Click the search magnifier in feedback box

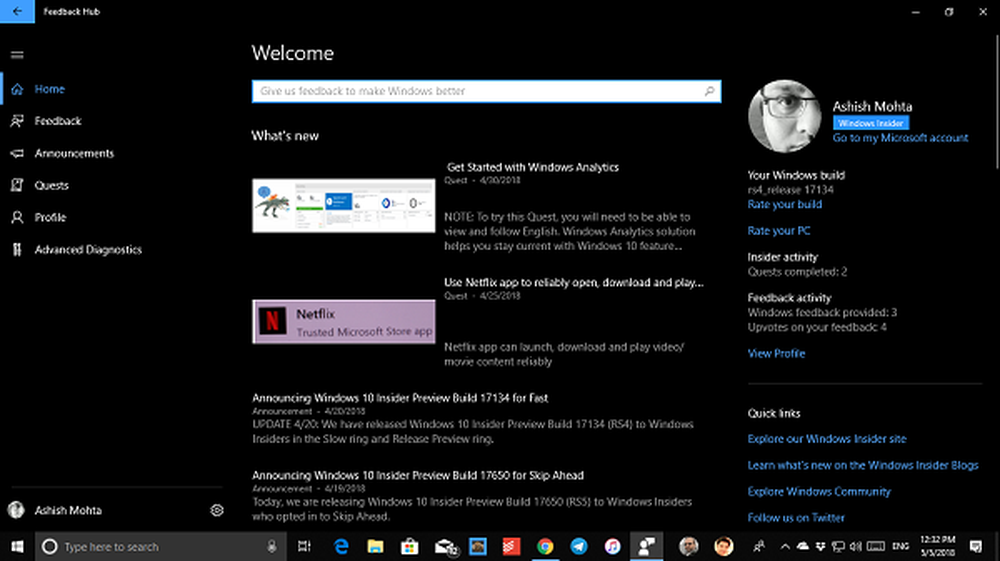tap(710, 91)
